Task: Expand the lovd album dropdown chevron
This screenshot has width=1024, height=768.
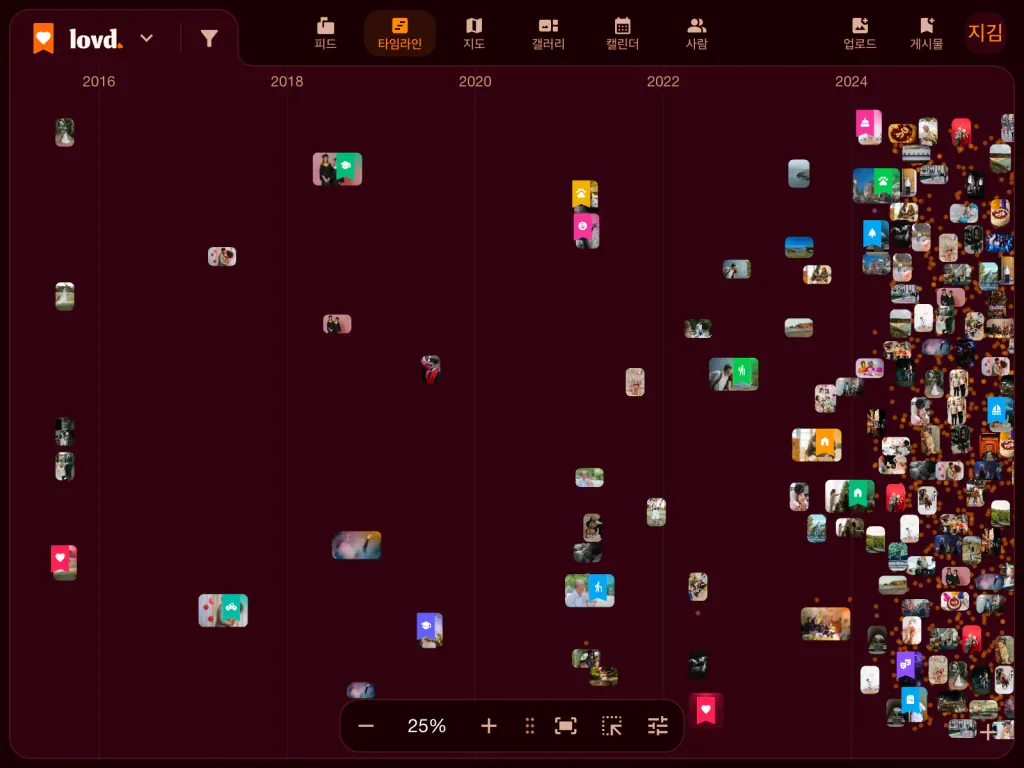Action: 147,38
